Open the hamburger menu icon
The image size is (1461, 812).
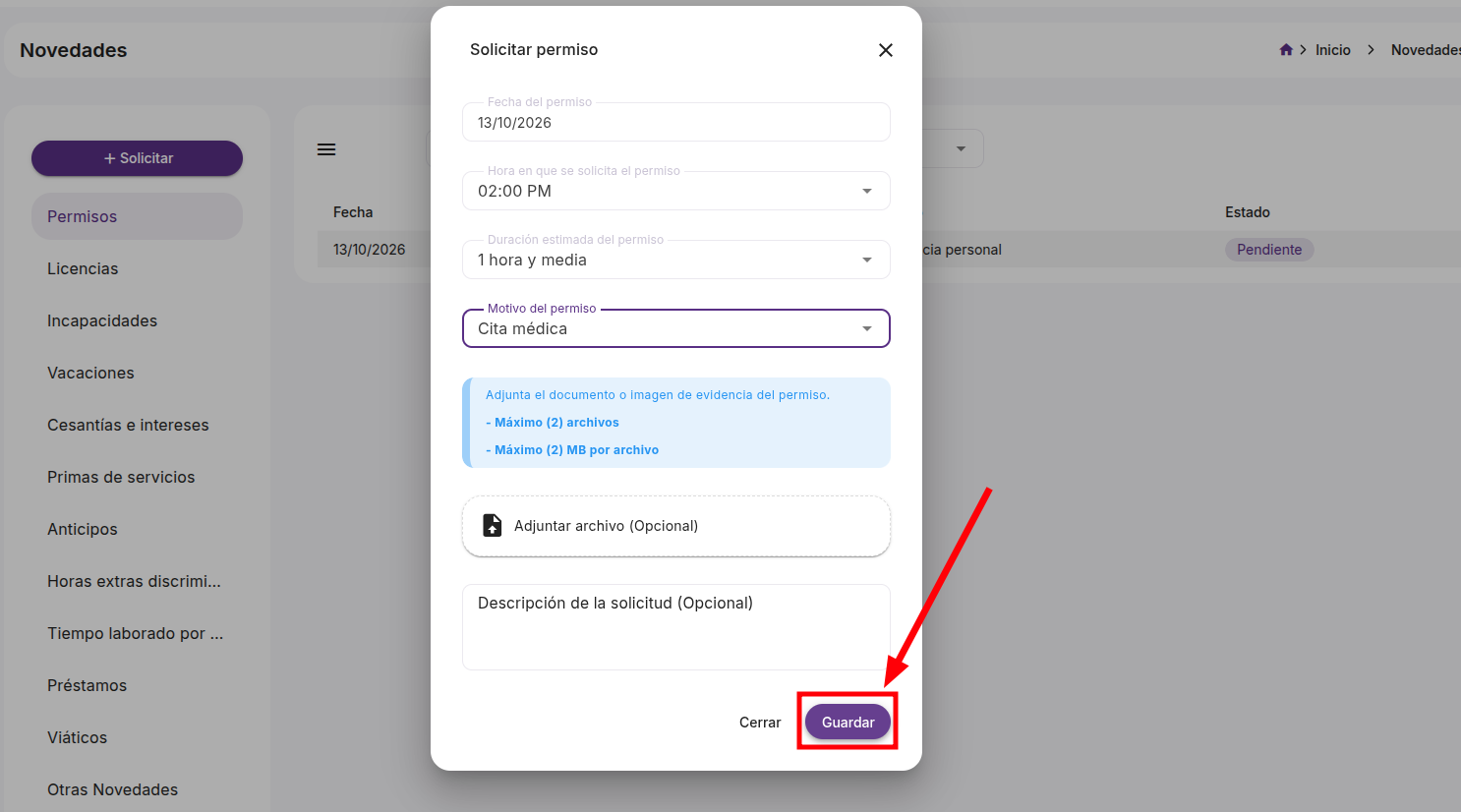(x=326, y=149)
